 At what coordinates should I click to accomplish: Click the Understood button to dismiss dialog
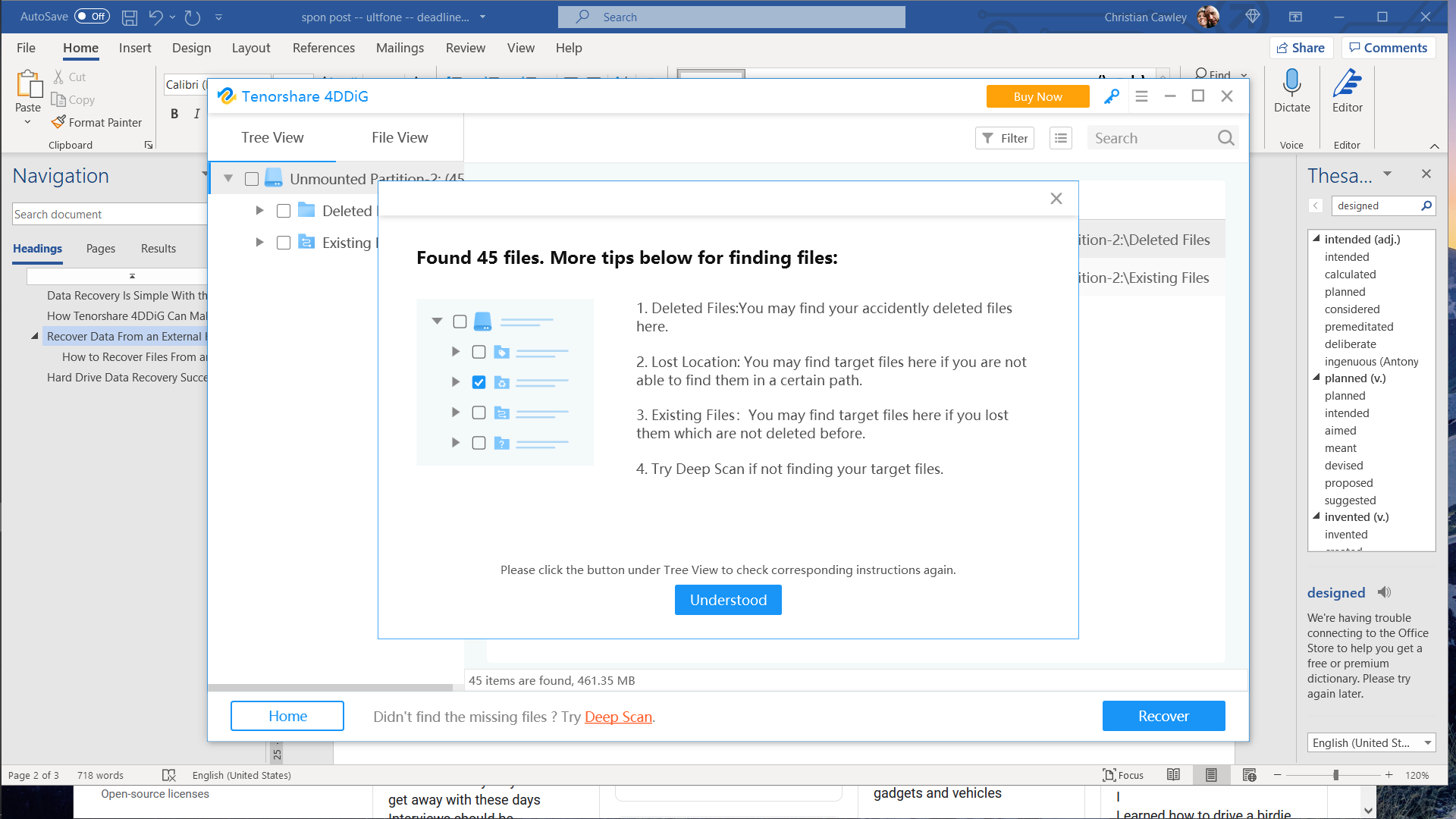pyautogui.click(x=728, y=599)
